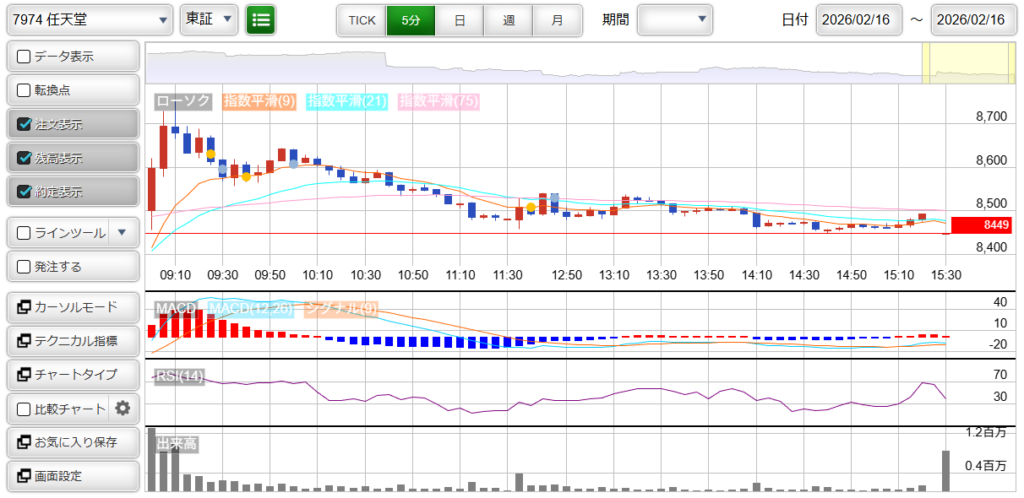Expand the 期間 period dropdown
The height and width of the screenshot is (498, 1024).
click(x=675, y=19)
